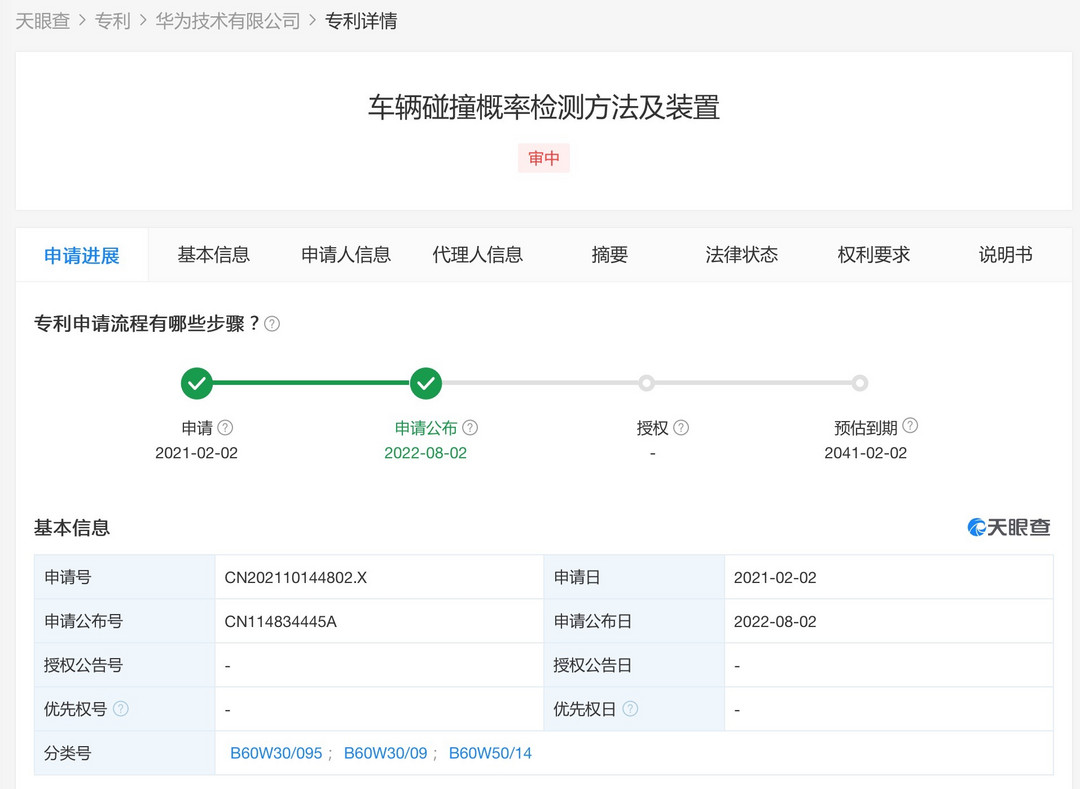
Task: Click question mark icon next to 授权 step
Action: (x=680, y=426)
